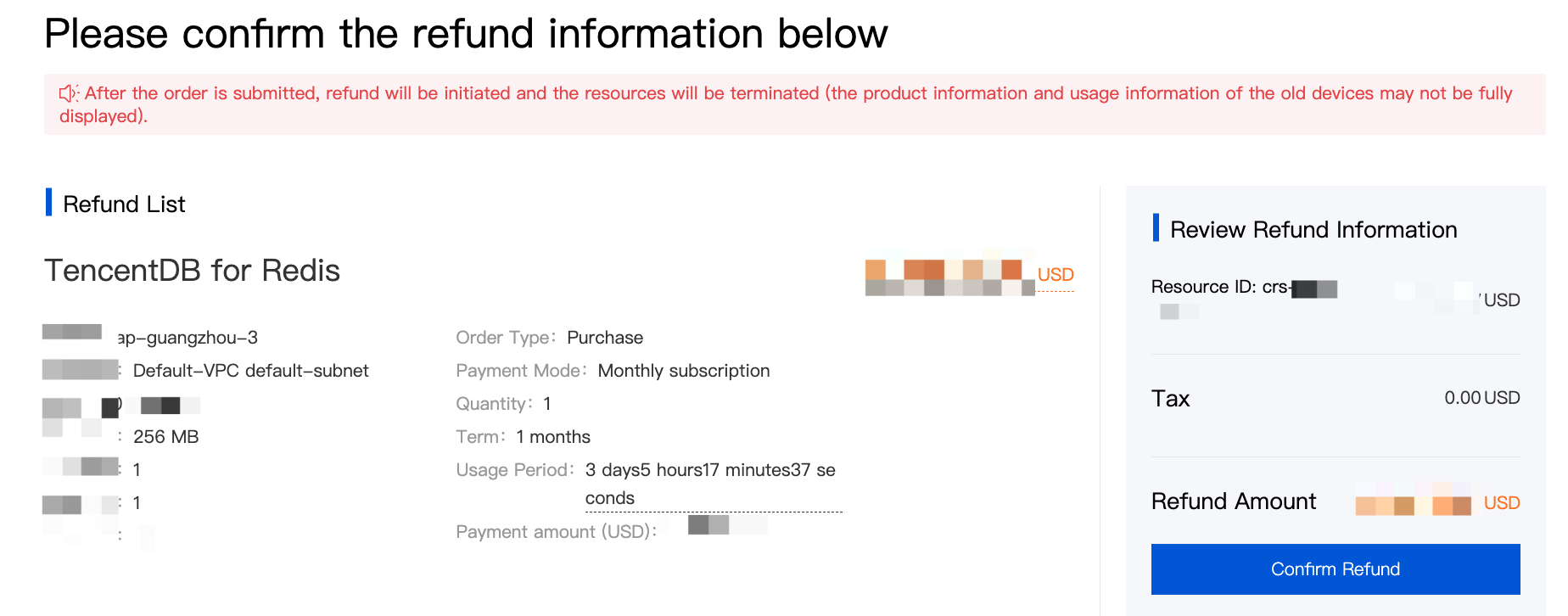Click the blue marker beside Refund List
Viewport: 1568px width, 616px height.
(49, 203)
